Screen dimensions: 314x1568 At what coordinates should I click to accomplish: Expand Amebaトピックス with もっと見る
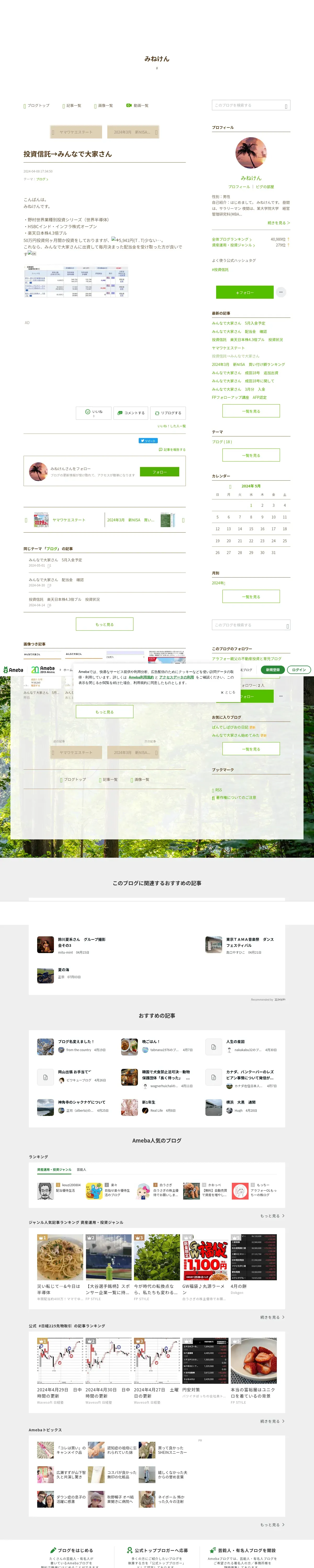(x=273, y=1525)
